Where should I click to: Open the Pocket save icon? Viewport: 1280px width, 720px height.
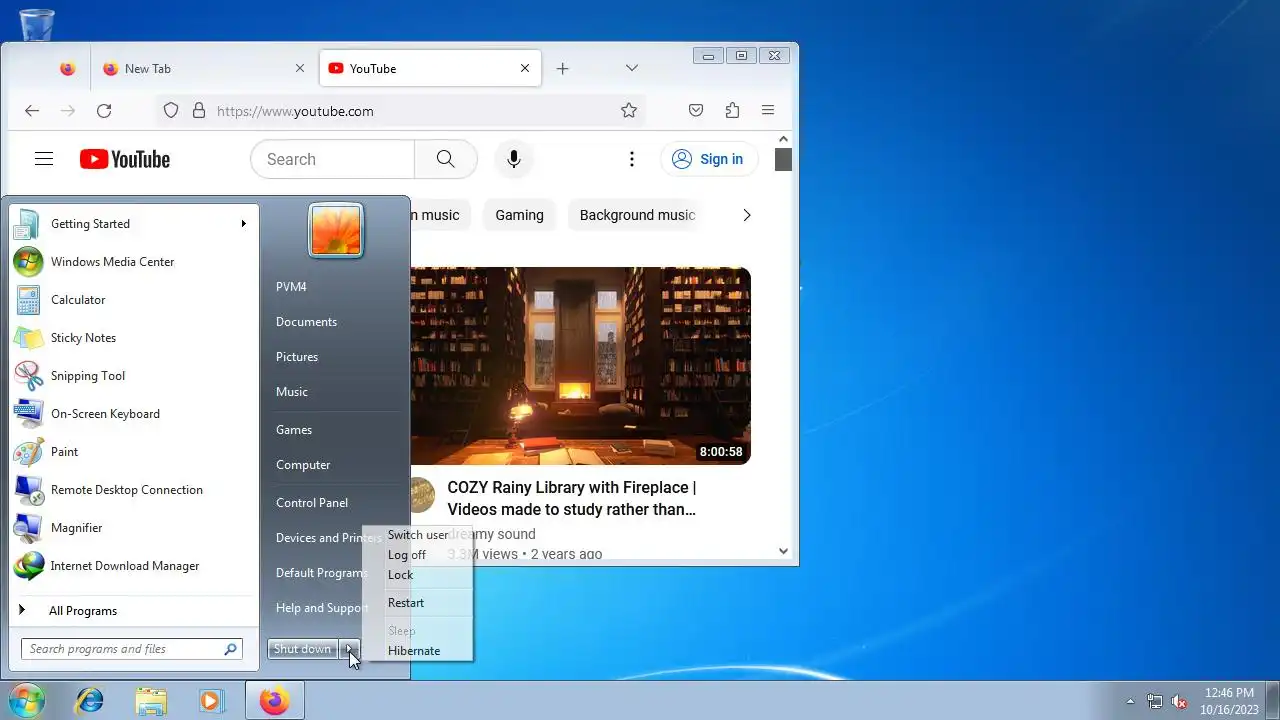coord(696,111)
